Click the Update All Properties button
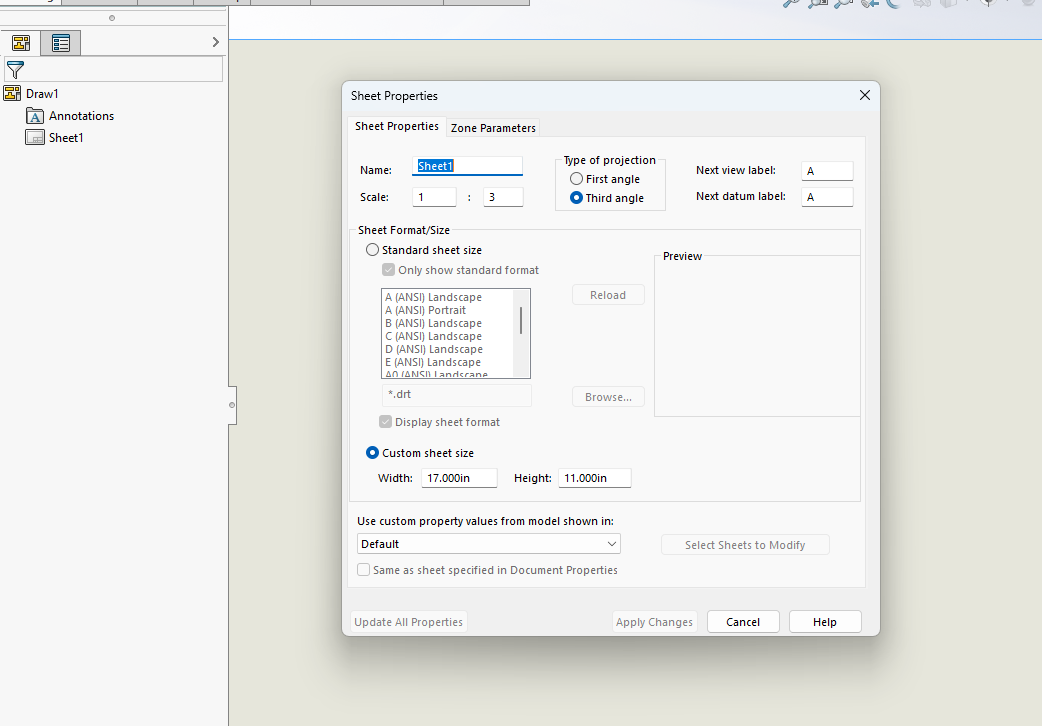 point(409,622)
